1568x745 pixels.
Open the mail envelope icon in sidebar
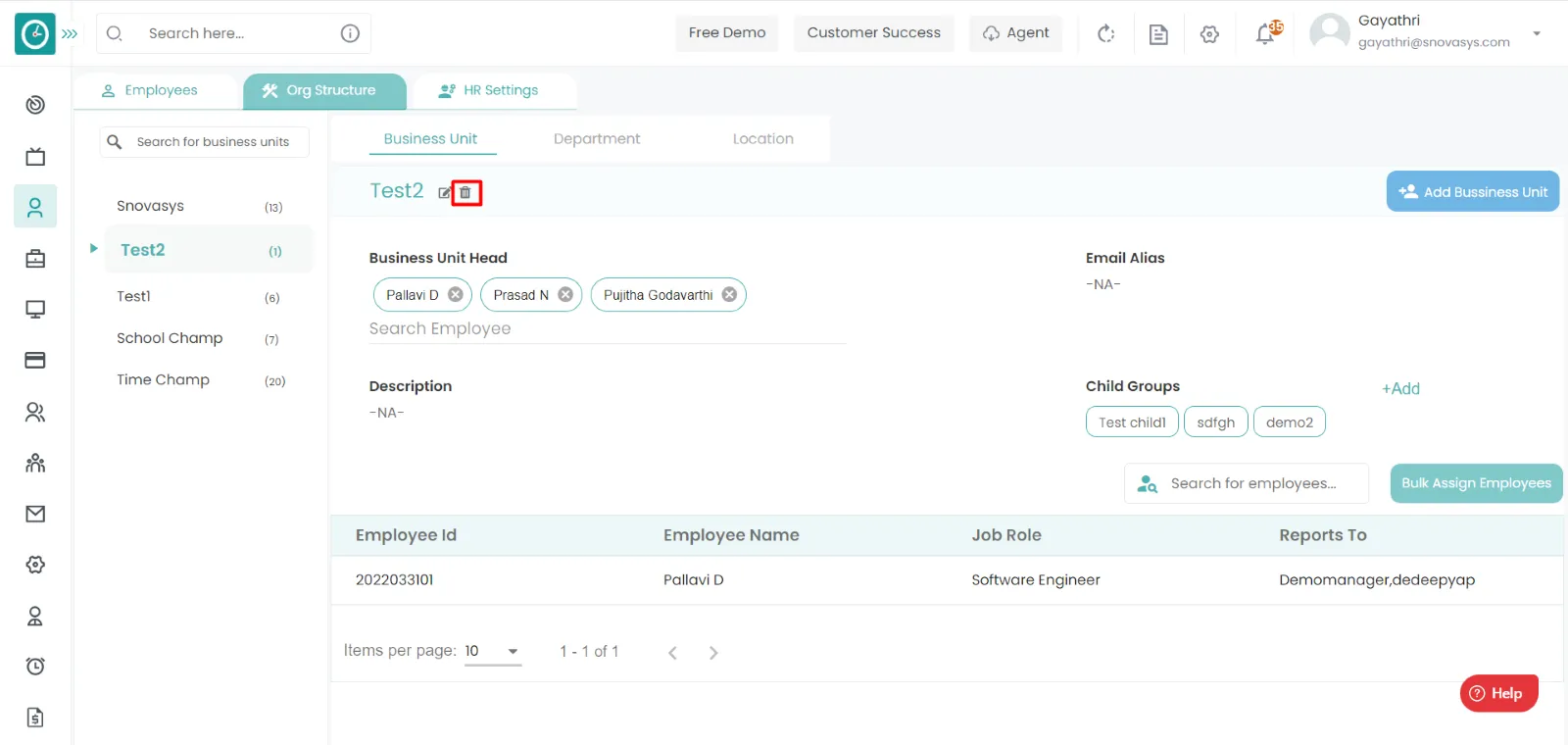[x=35, y=514]
